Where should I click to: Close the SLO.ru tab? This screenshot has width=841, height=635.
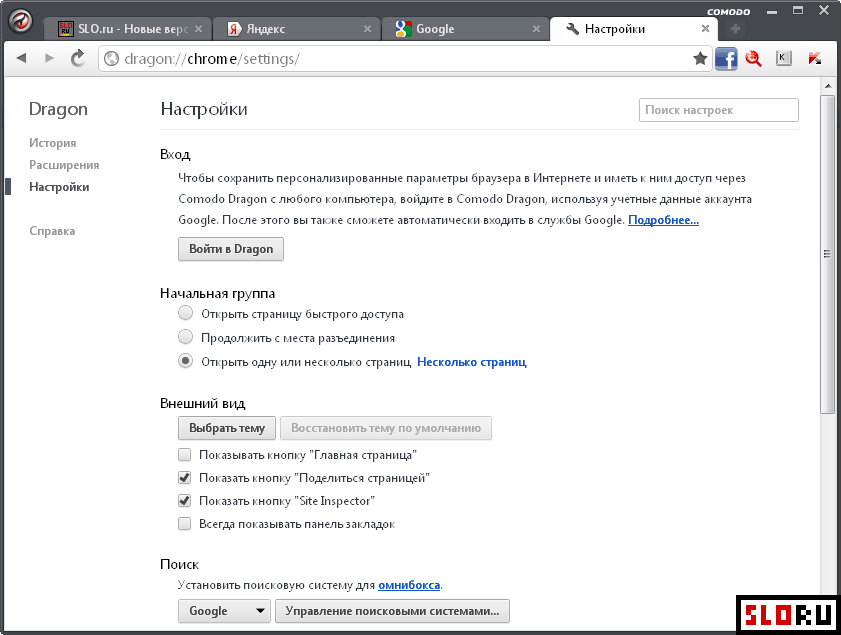[198, 29]
